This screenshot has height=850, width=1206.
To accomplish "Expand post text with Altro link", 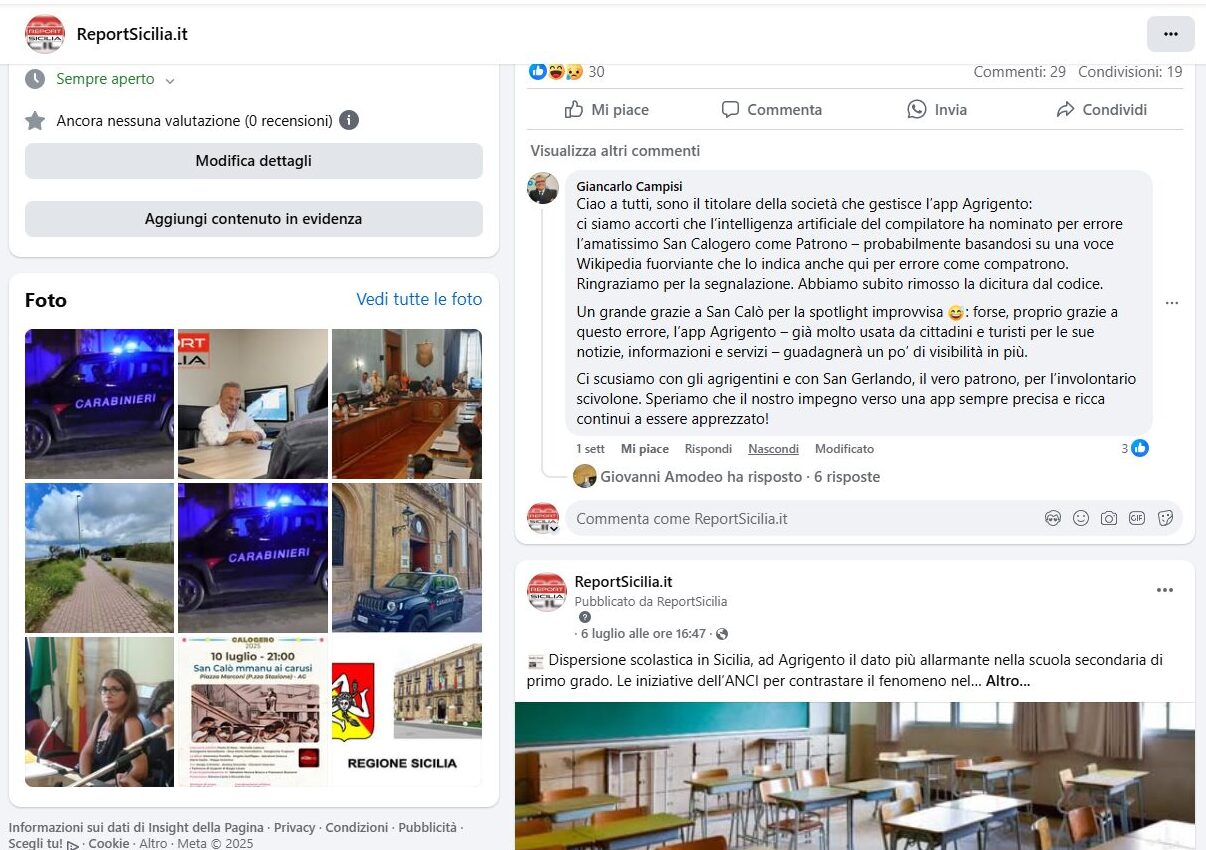I will tap(1008, 681).
